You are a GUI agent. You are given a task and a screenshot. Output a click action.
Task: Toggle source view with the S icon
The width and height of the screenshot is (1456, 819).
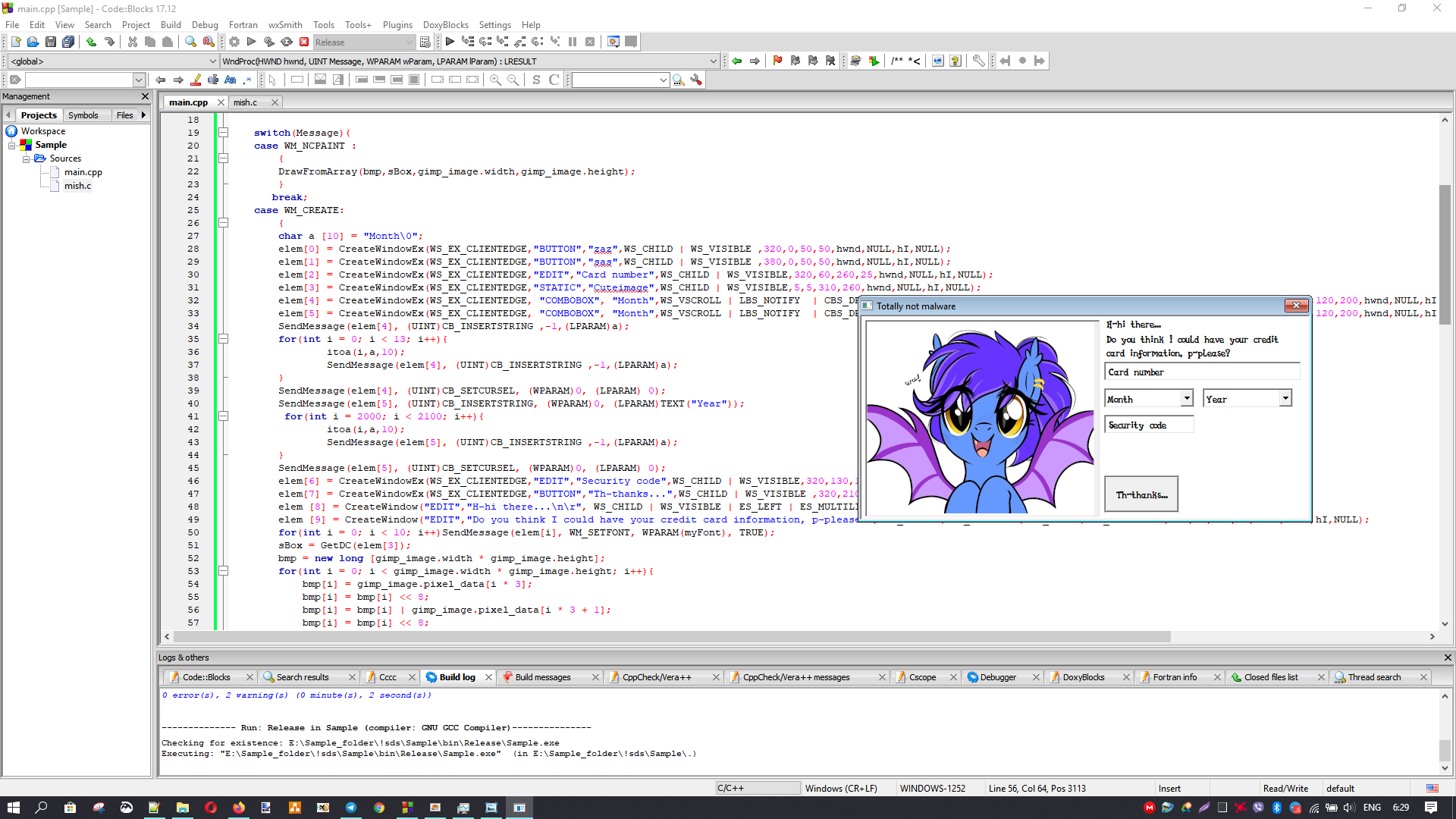[536, 80]
